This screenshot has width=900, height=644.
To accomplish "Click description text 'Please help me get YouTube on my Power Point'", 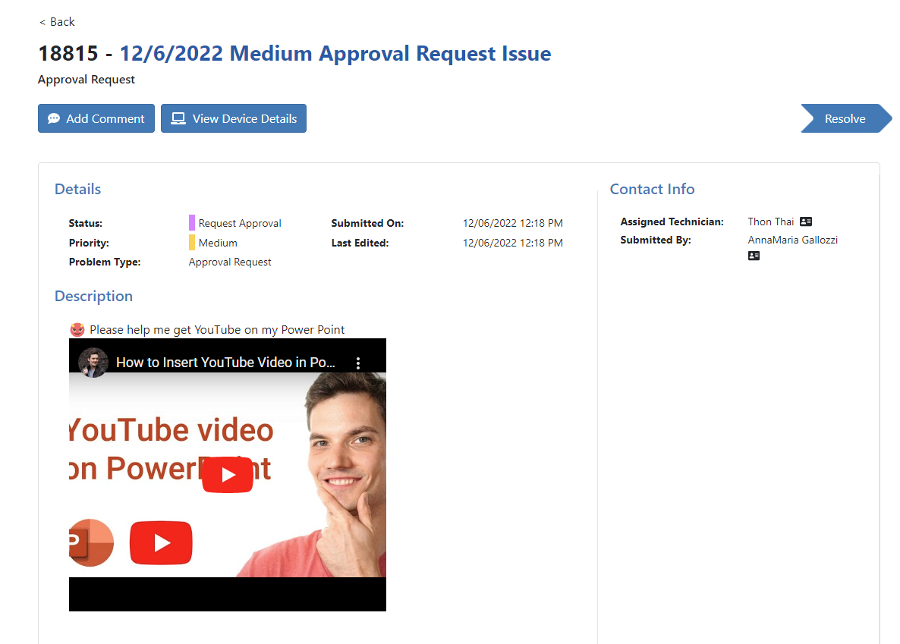I will tap(217, 330).
